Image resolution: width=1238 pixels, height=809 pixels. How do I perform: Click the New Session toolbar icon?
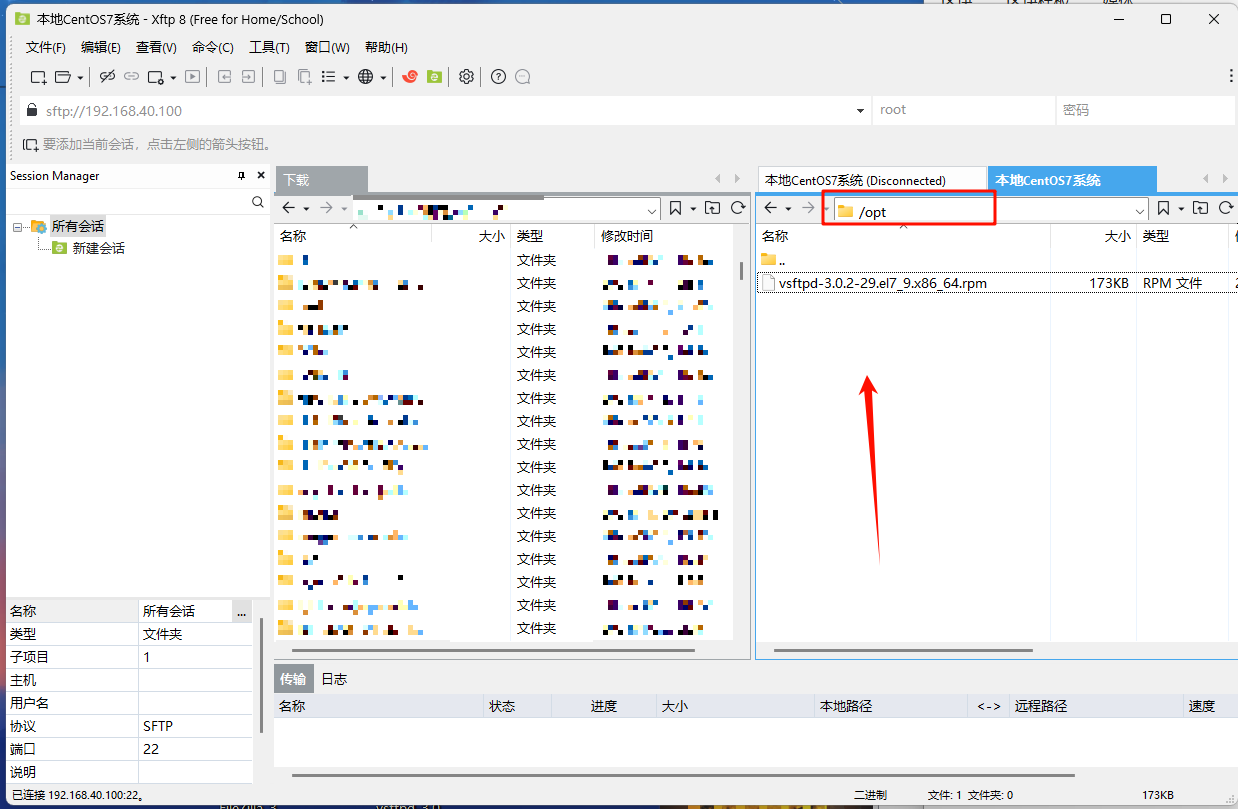pos(37,77)
